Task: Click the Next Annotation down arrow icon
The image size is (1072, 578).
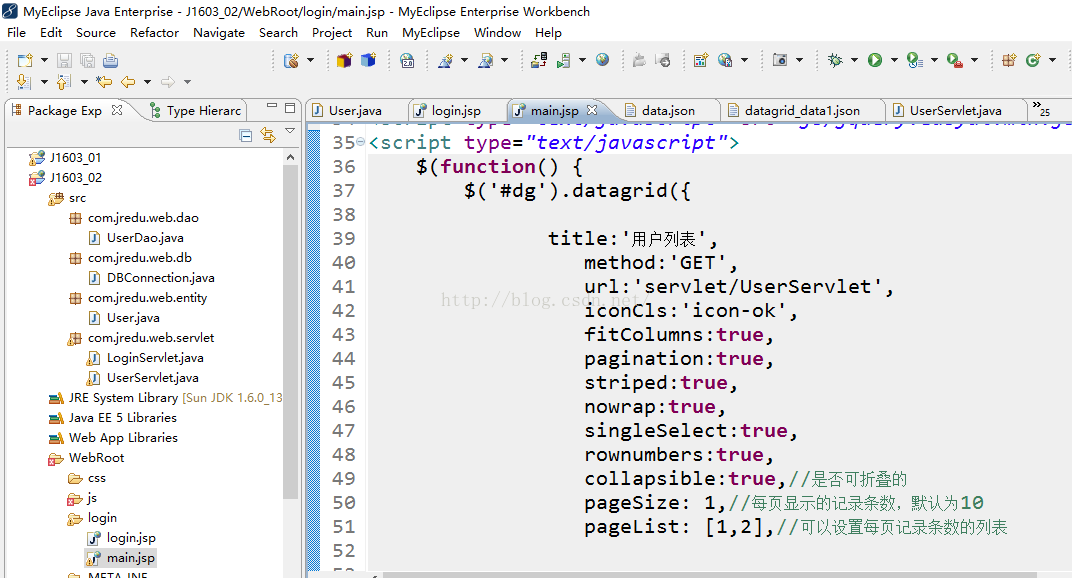Action: click(23, 82)
